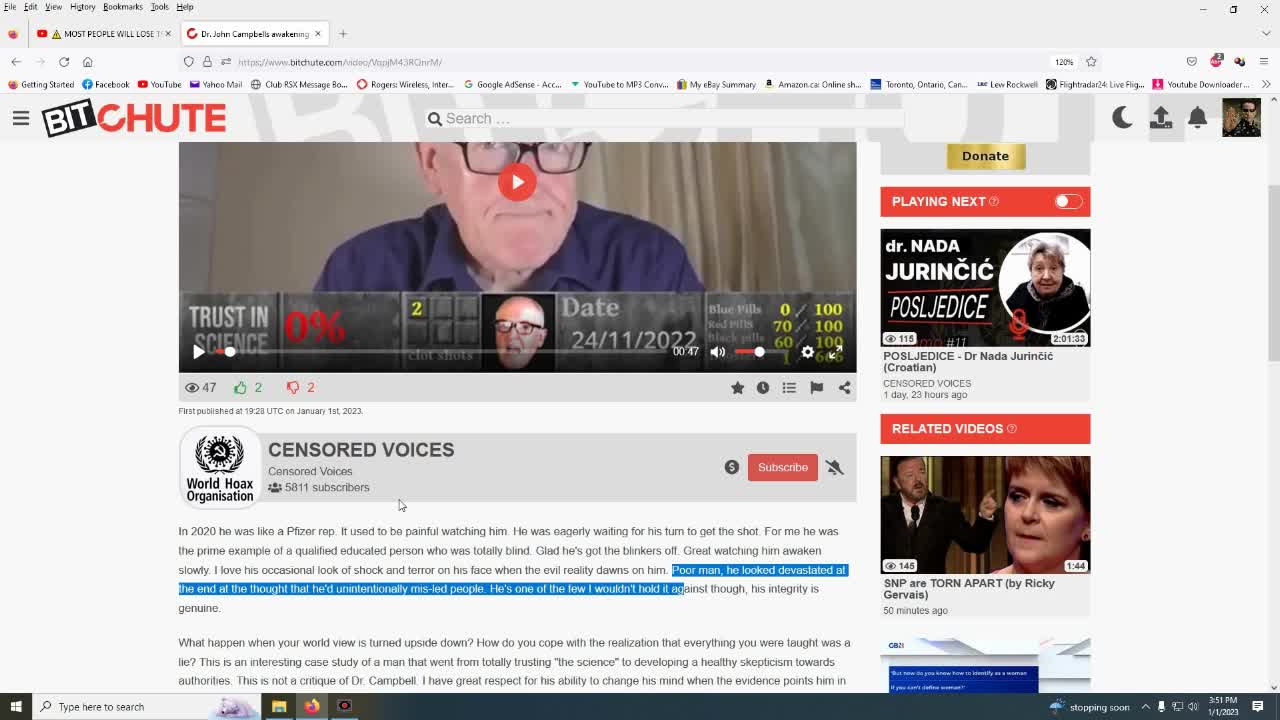Open Yahoo Mail bookmark
Image resolution: width=1280 pixels, height=720 pixels.
click(x=215, y=84)
